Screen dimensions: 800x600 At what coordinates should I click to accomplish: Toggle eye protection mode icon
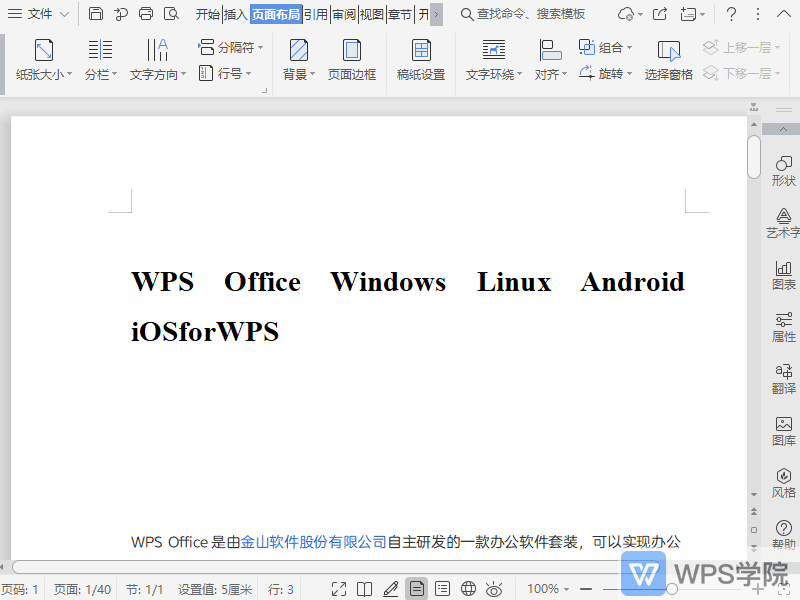click(494, 589)
